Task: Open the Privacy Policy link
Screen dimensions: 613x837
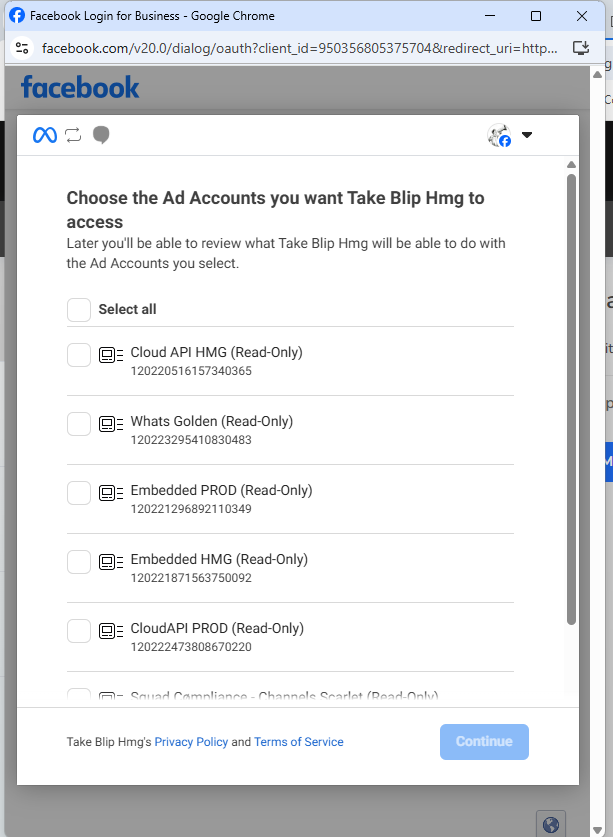Action: [x=191, y=742]
